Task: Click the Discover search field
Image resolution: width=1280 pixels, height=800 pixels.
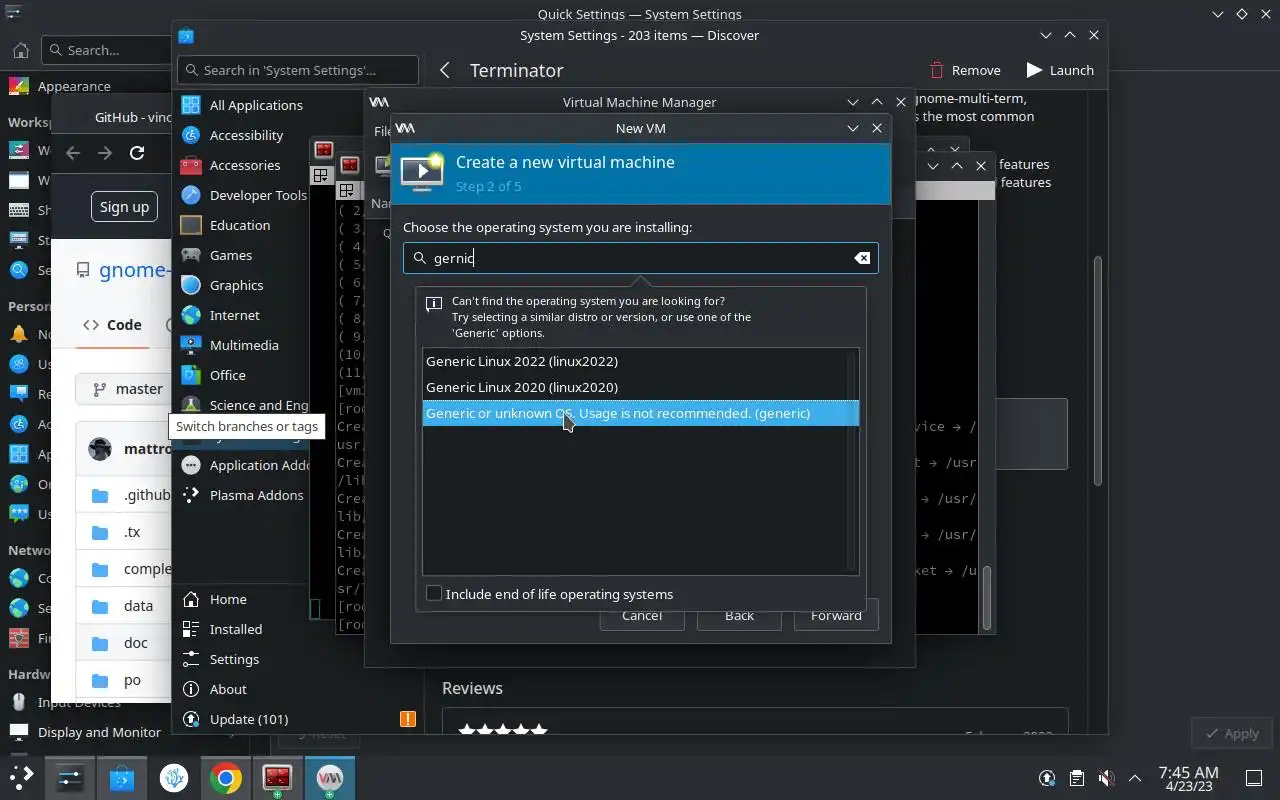Action: click(298, 70)
